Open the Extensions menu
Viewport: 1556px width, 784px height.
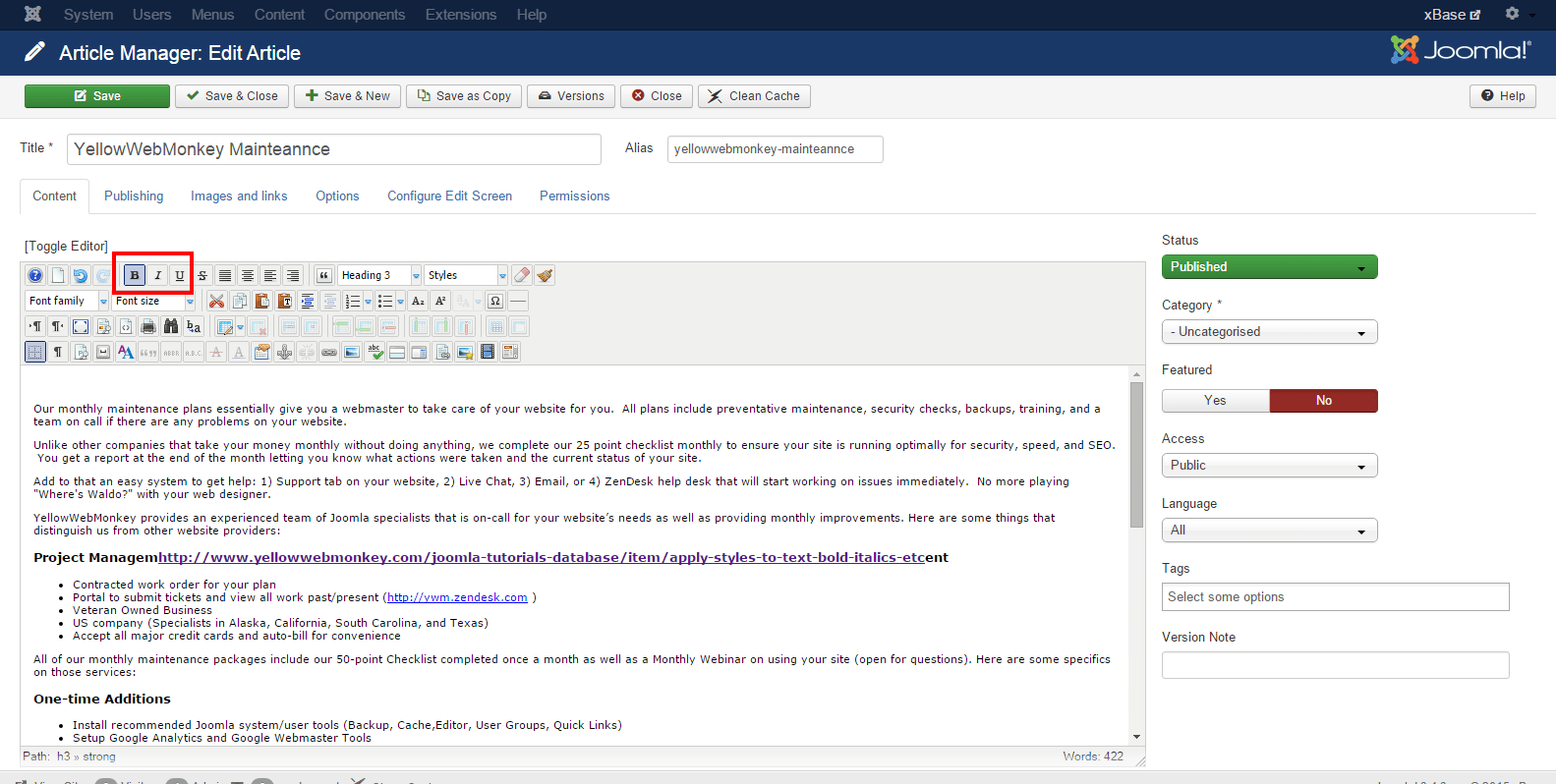click(460, 15)
